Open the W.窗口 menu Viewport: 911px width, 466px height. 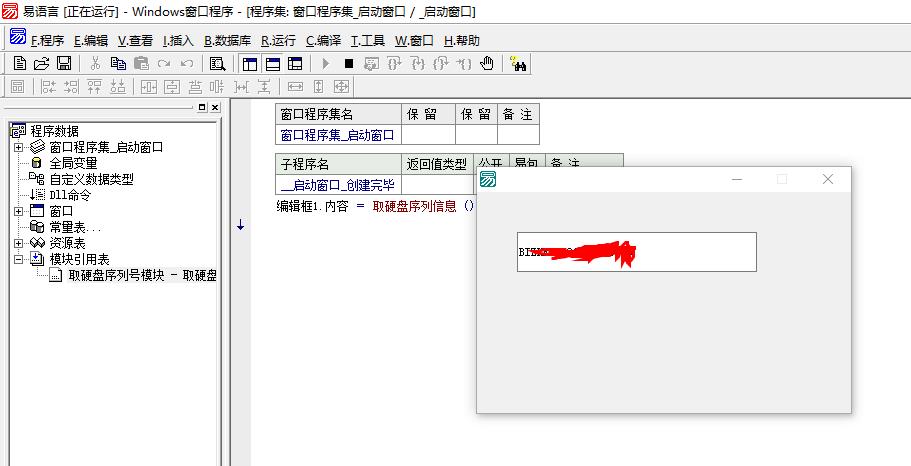pyautogui.click(x=414, y=41)
